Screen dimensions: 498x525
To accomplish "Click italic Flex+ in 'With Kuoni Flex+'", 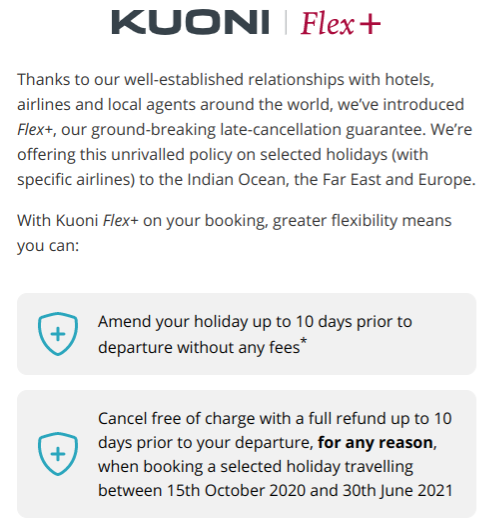I will tap(120, 221).
